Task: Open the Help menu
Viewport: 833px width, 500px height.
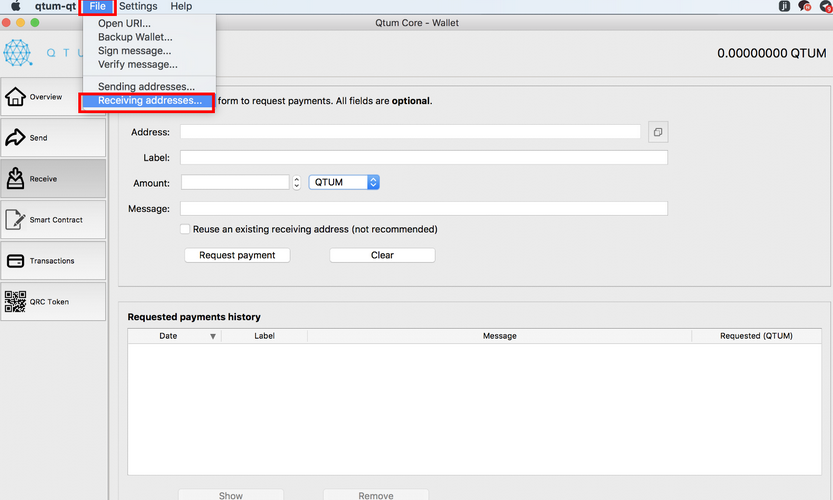Action: pyautogui.click(x=181, y=6)
